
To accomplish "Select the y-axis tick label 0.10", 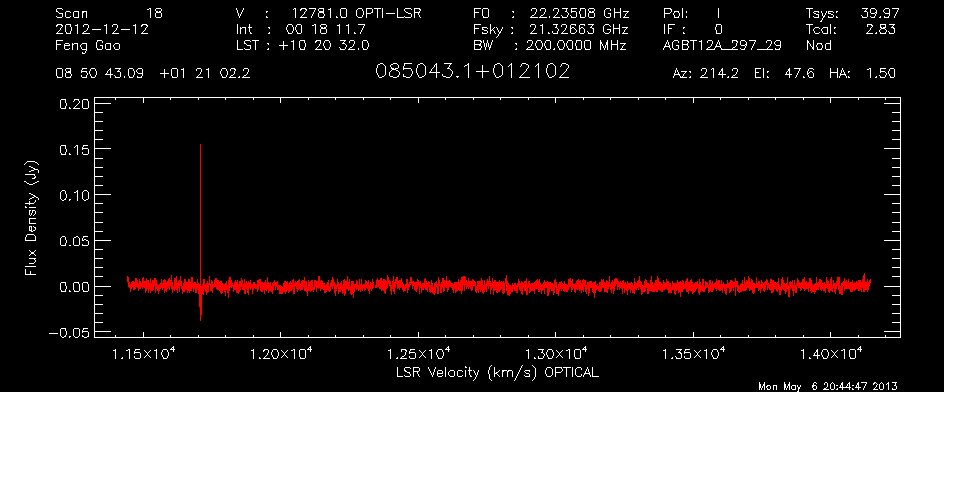I will pos(74,195).
